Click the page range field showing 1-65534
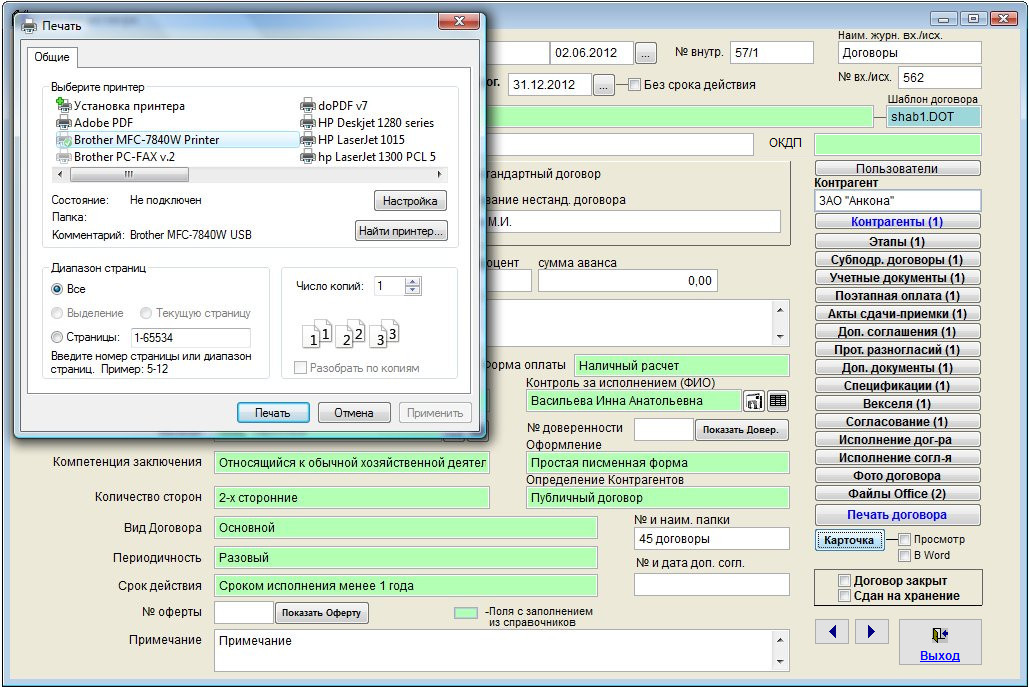 click(190, 338)
